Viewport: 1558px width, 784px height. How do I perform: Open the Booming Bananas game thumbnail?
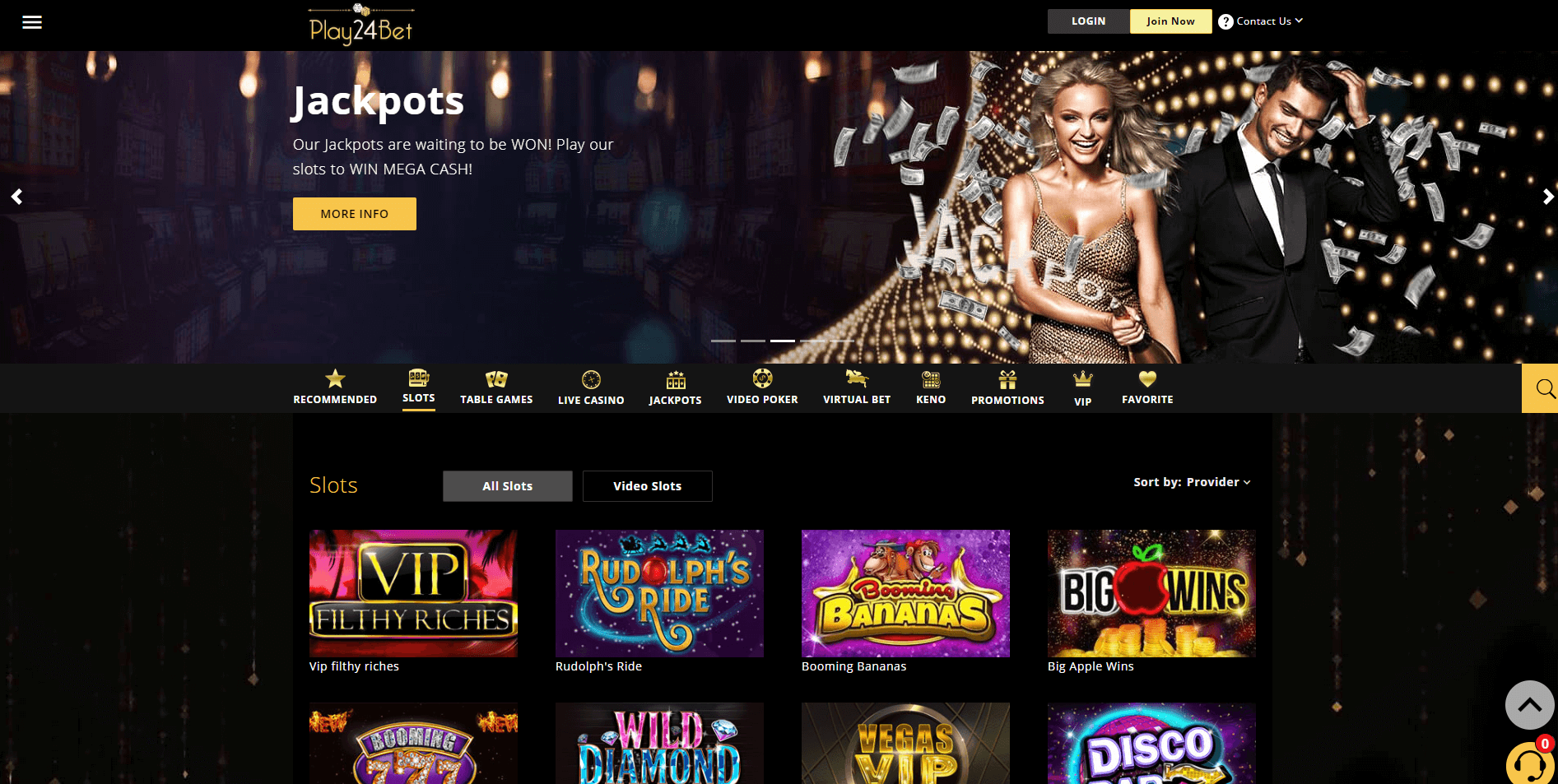click(905, 593)
